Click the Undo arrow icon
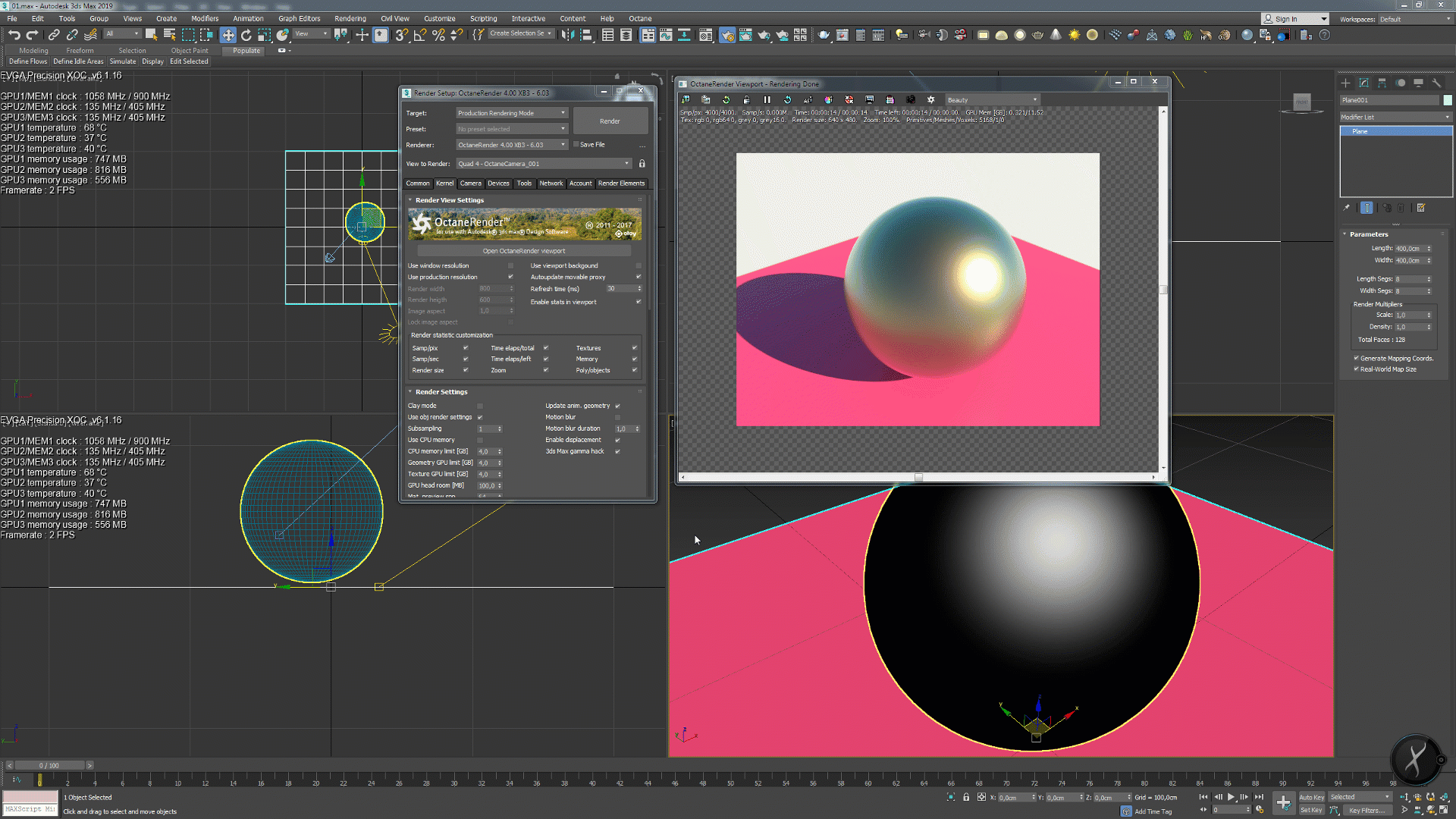This screenshot has height=819, width=1456. click(14, 35)
